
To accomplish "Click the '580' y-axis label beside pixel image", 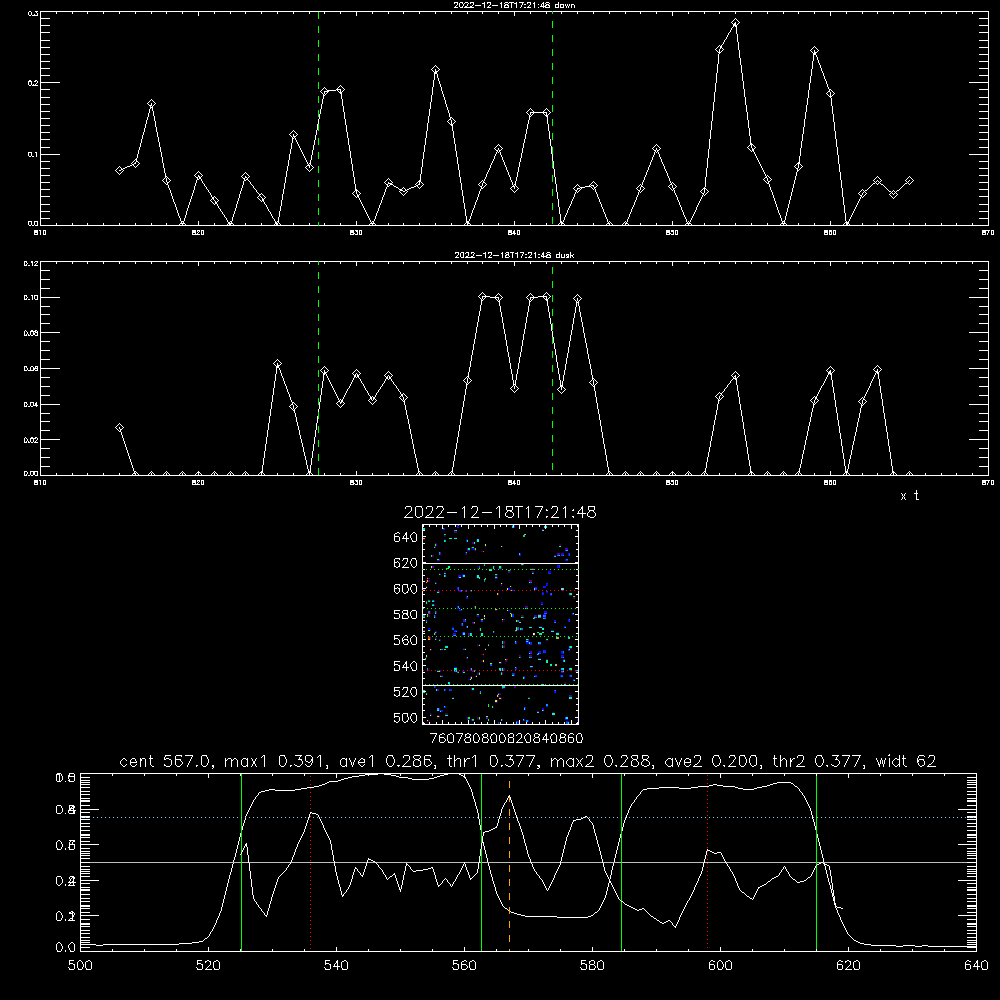I will point(406,615).
